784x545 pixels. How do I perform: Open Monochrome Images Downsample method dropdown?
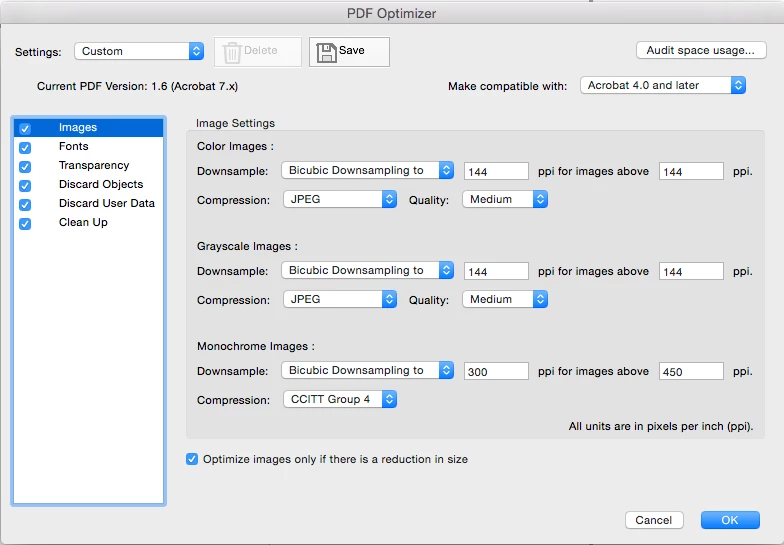coord(368,370)
